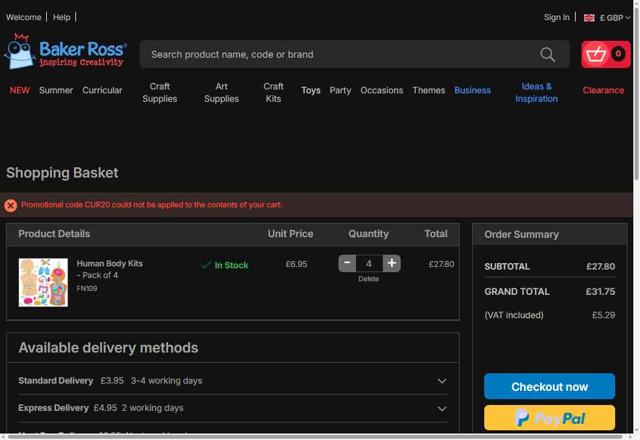Open the NEW menu

point(20,90)
